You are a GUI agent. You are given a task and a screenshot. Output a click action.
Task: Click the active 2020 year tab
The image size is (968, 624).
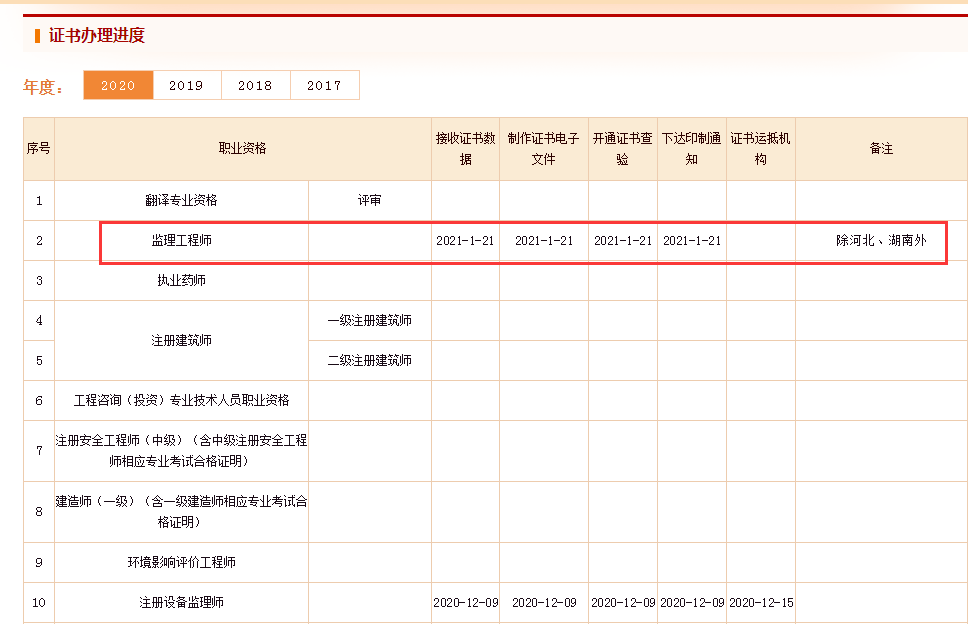[118, 85]
